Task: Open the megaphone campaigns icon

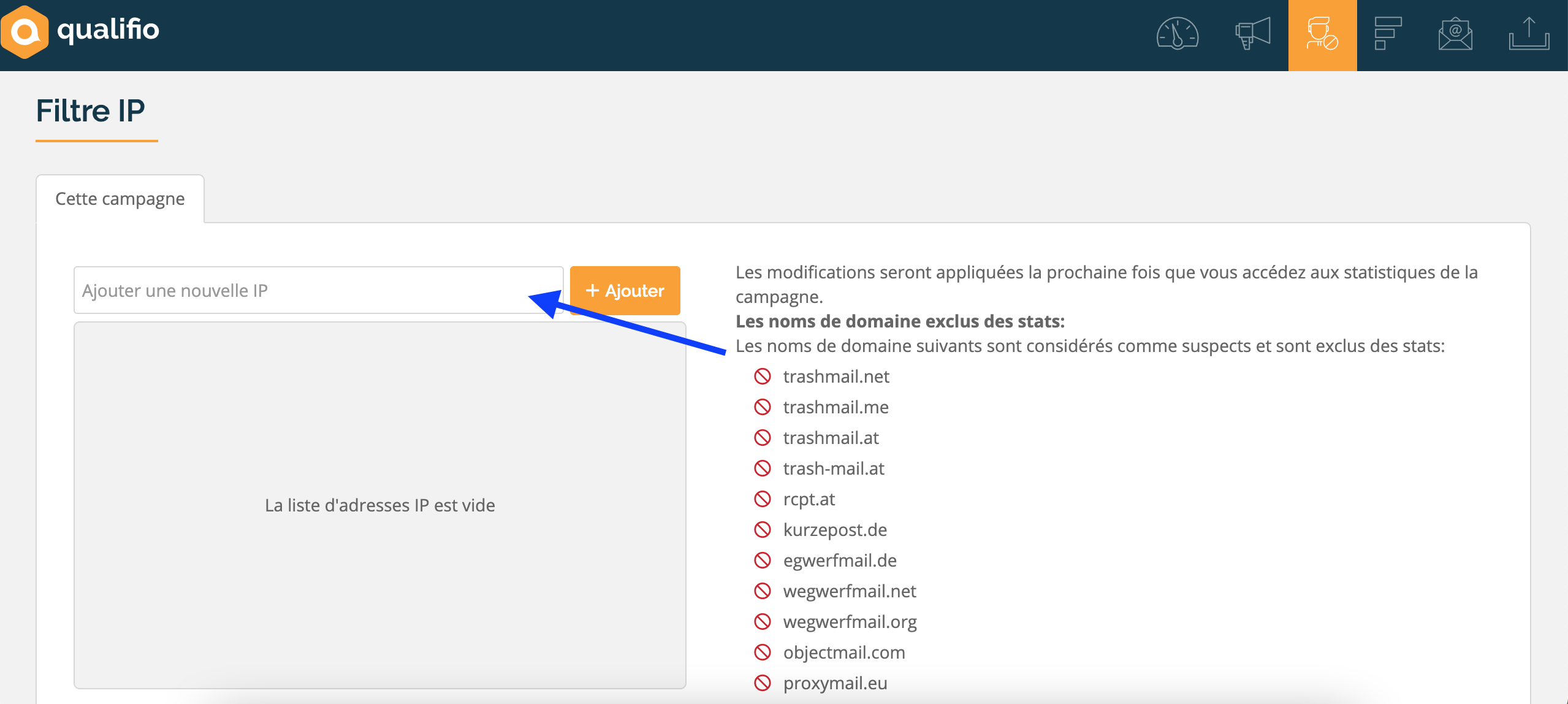Action: tap(1253, 34)
